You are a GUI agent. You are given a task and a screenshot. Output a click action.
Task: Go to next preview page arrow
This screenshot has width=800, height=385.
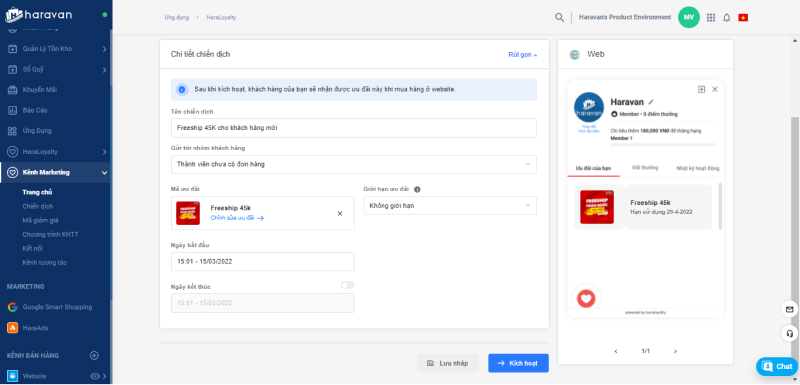coord(675,351)
